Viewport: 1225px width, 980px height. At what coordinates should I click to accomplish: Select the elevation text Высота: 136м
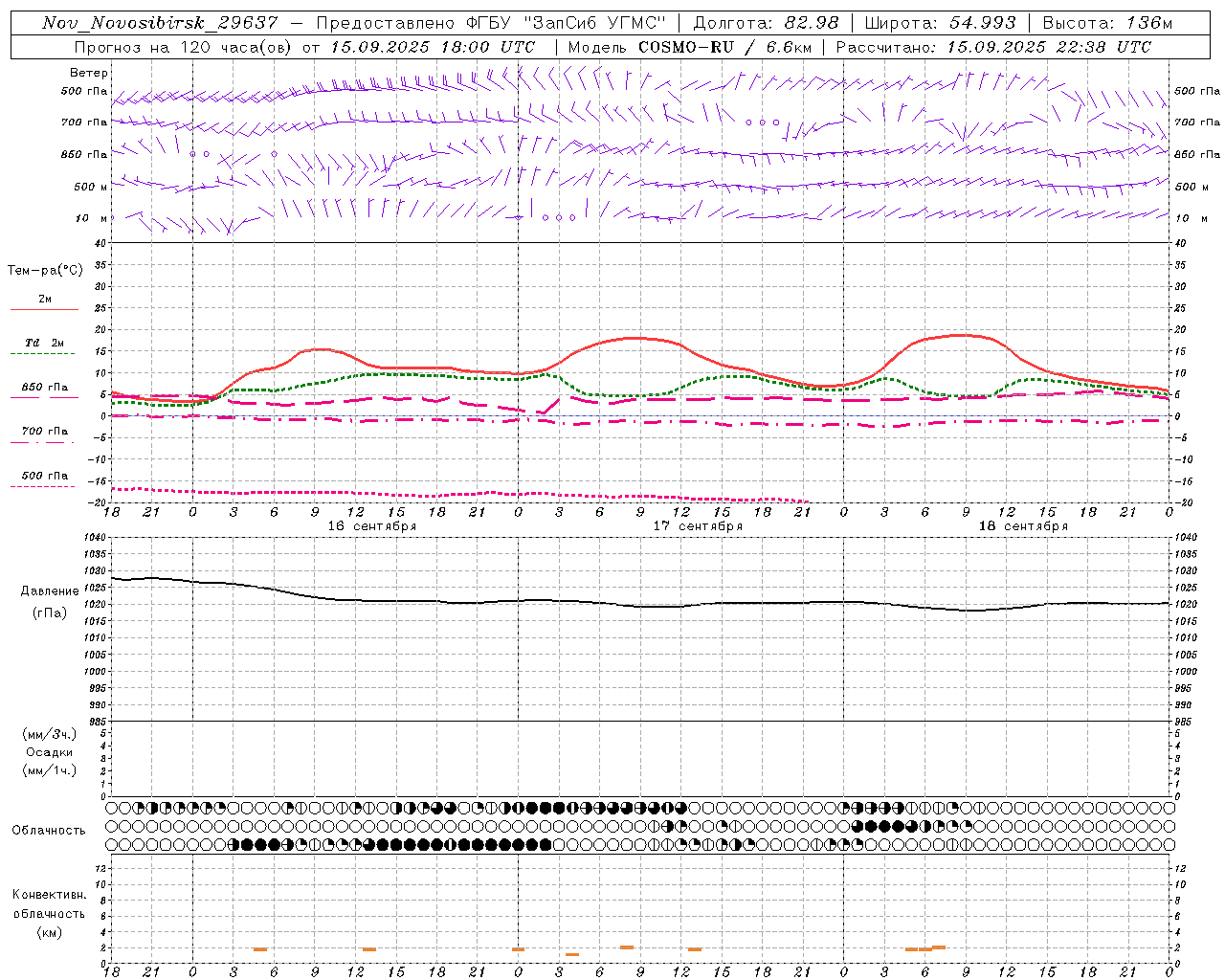[1106, 23]
